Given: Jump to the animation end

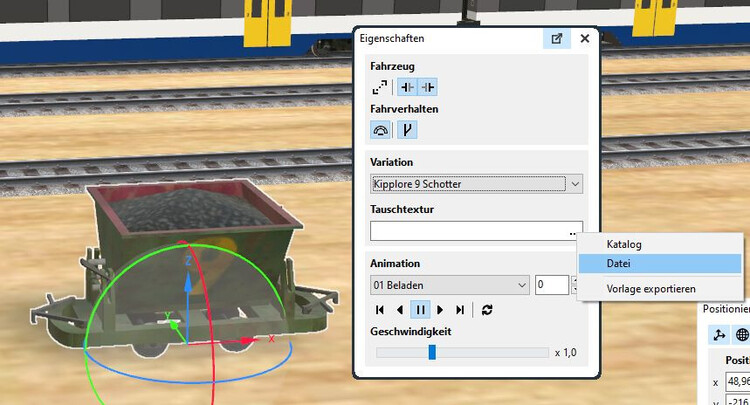Looking at the screenshot, I should pos(460,310).
